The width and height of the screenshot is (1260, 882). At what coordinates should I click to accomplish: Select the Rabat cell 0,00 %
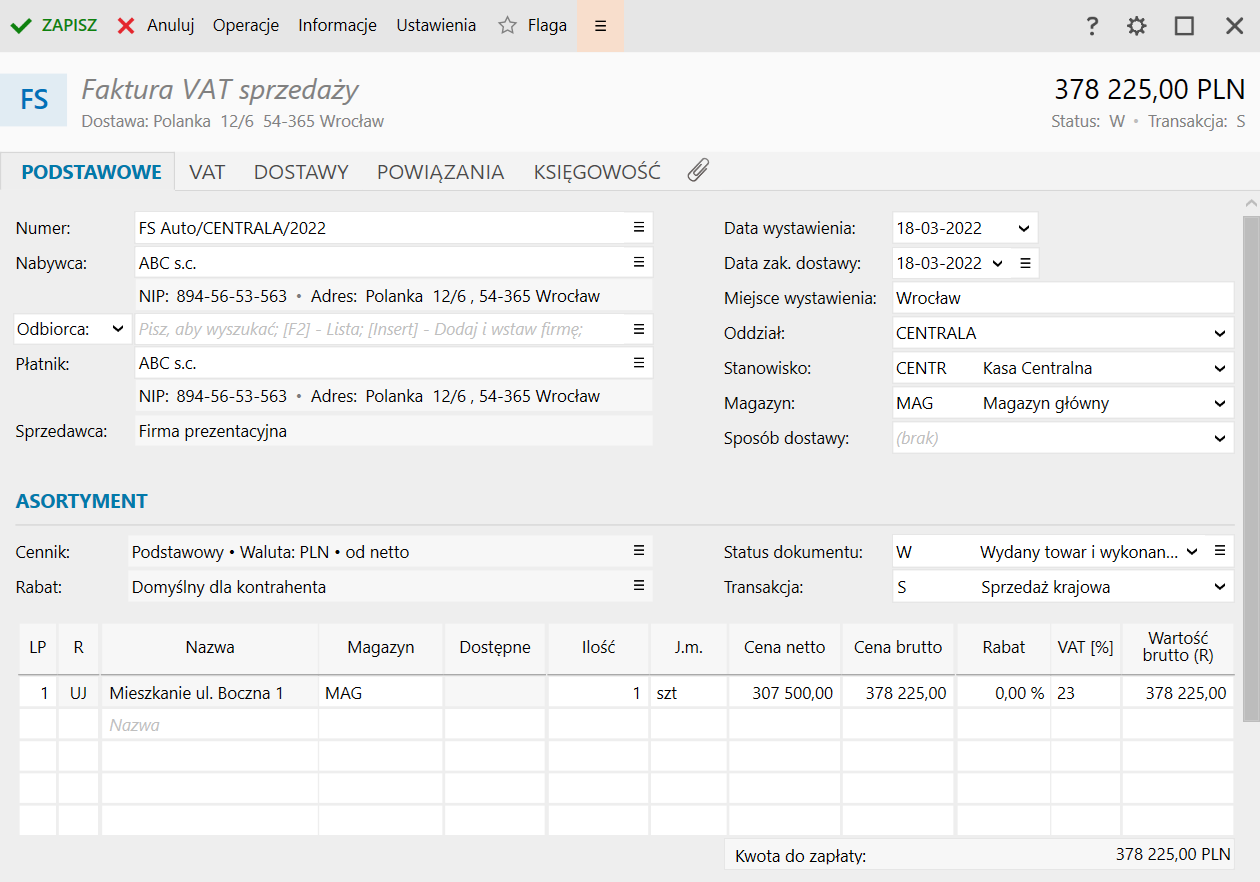click(x=1004, y=692)
